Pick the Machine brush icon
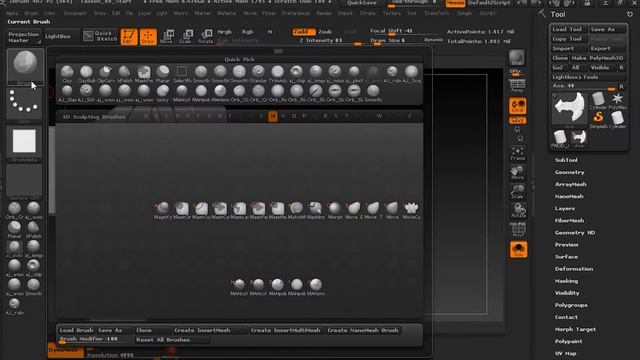 [x=316, y=209]
